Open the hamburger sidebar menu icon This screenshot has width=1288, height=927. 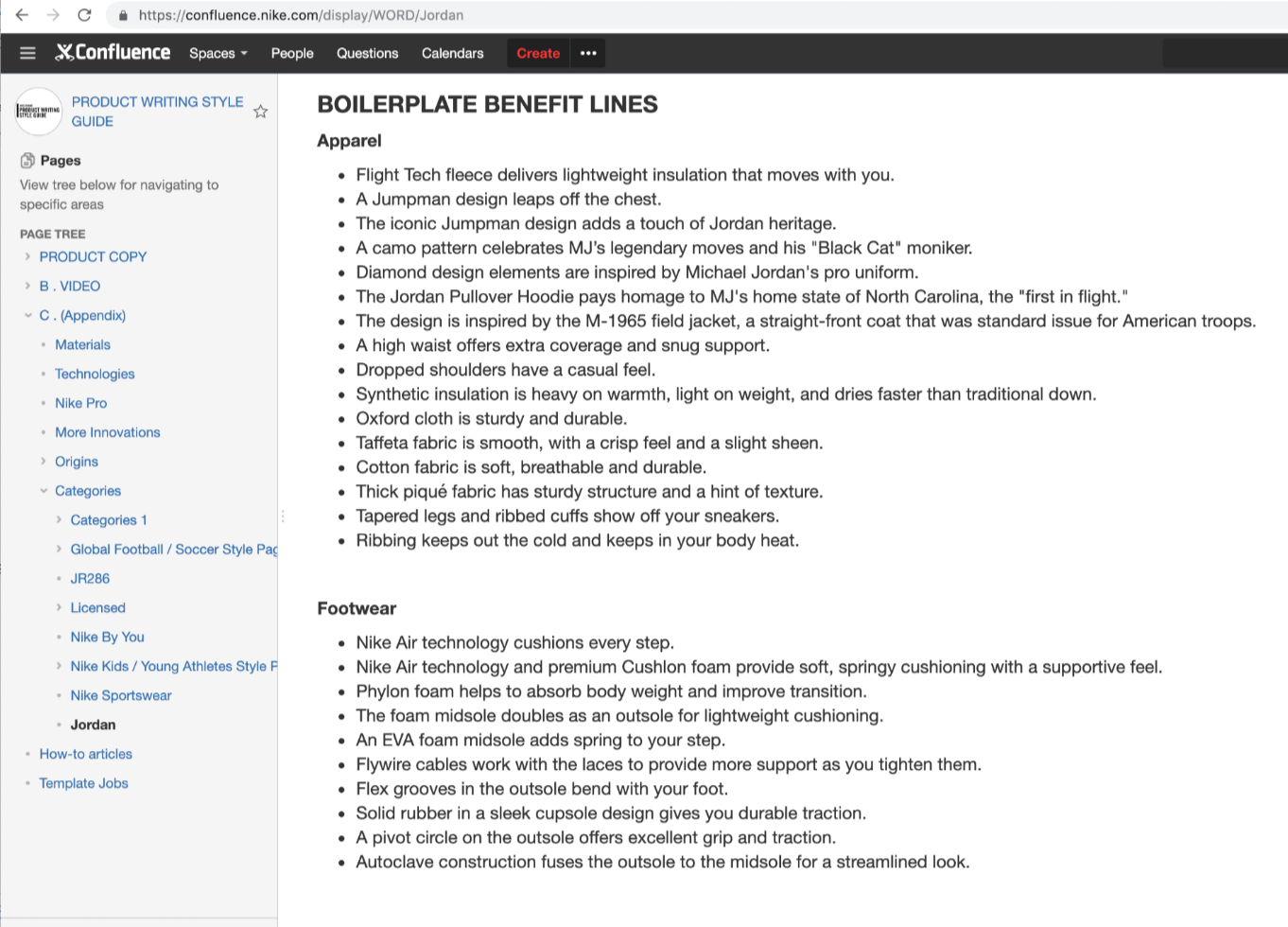point(27,53)
